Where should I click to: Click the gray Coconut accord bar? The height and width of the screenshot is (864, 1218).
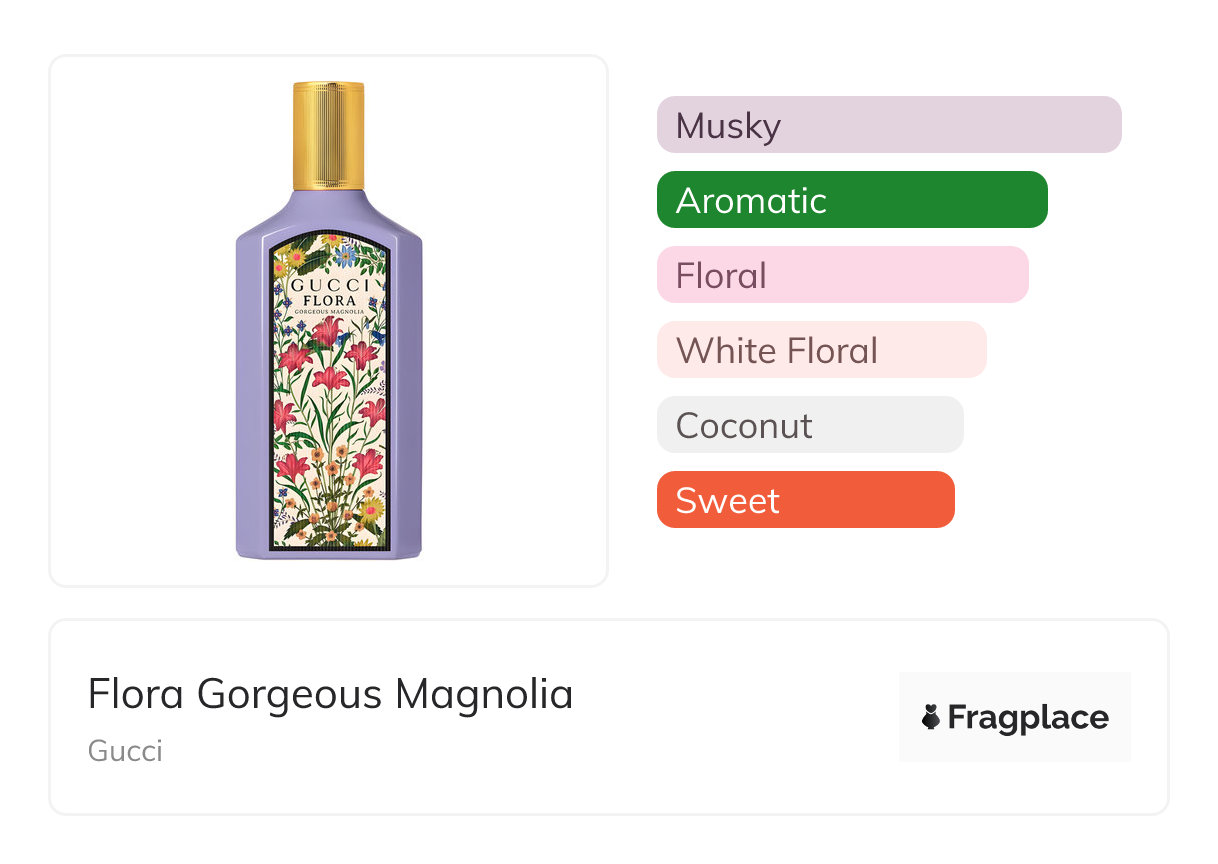[x=809, y=425]
